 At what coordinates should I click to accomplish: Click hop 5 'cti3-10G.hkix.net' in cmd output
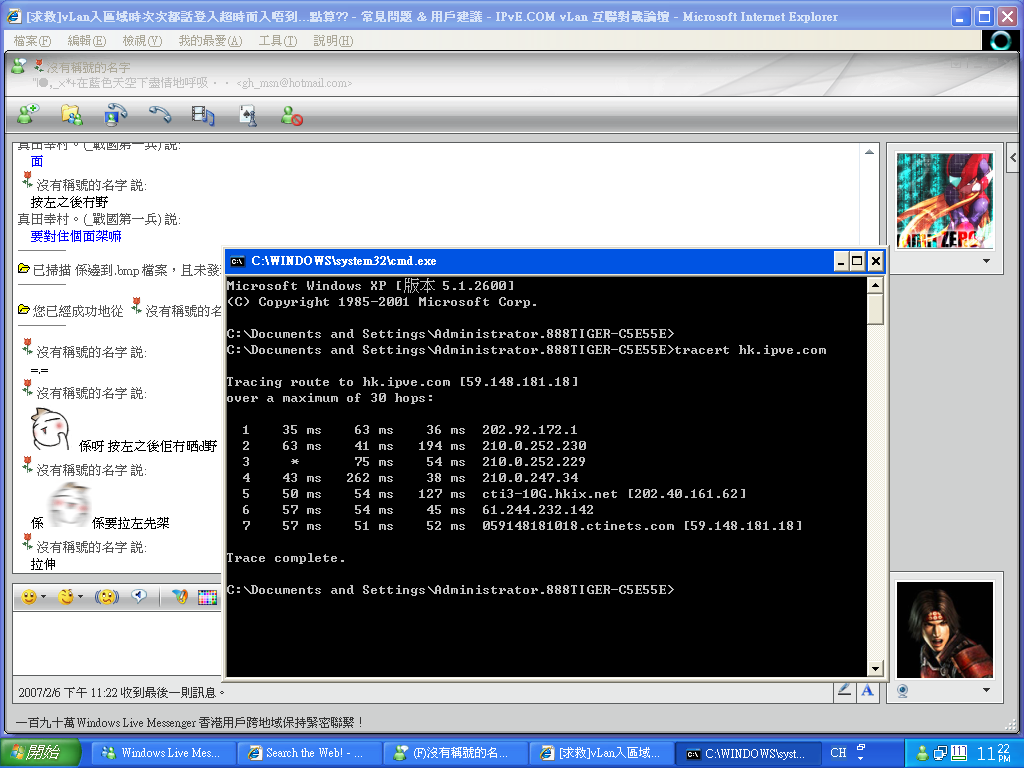(x=550, y=494)
